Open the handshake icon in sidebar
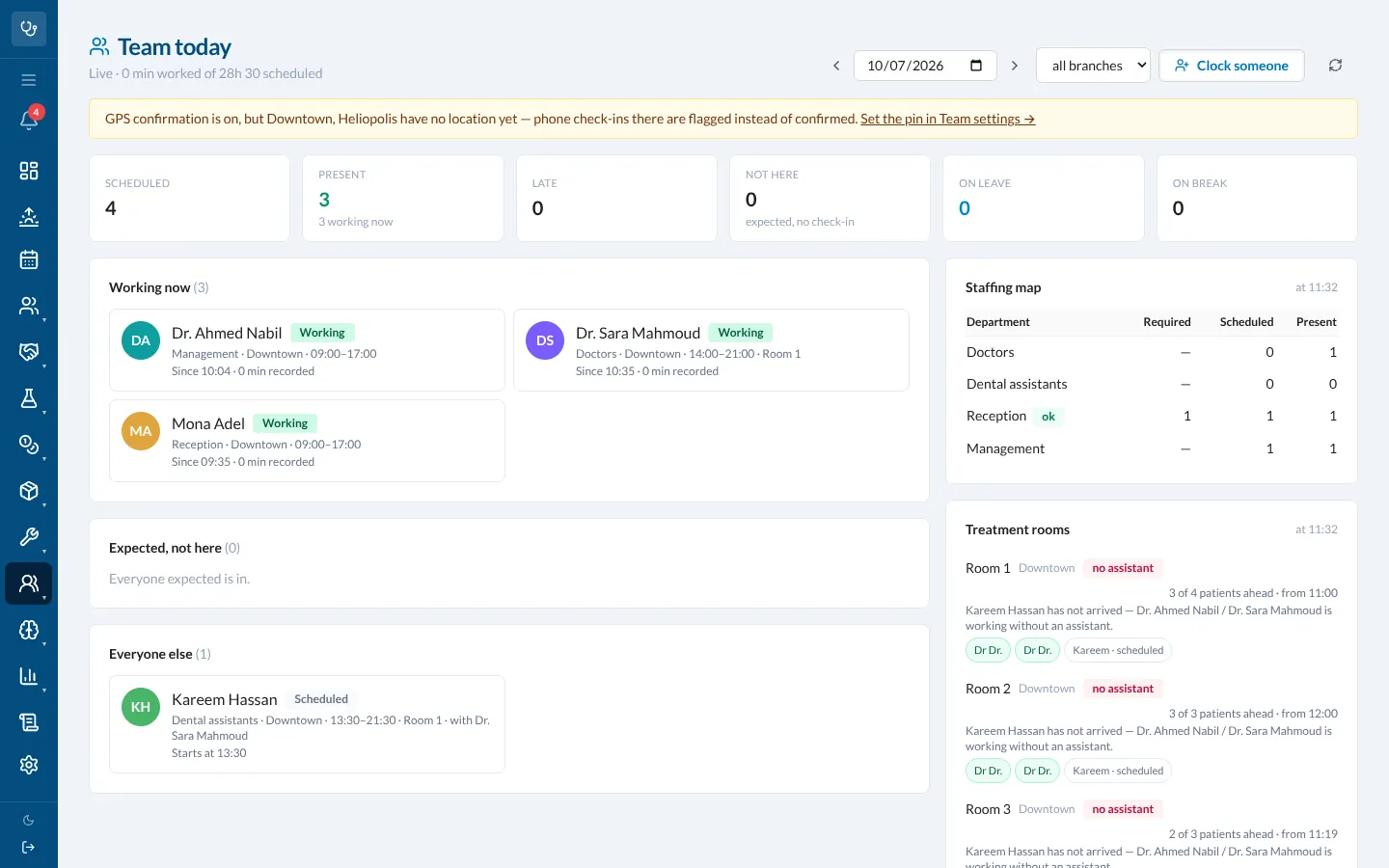This screenshot has width=1389, height=868. click(29, 352)
